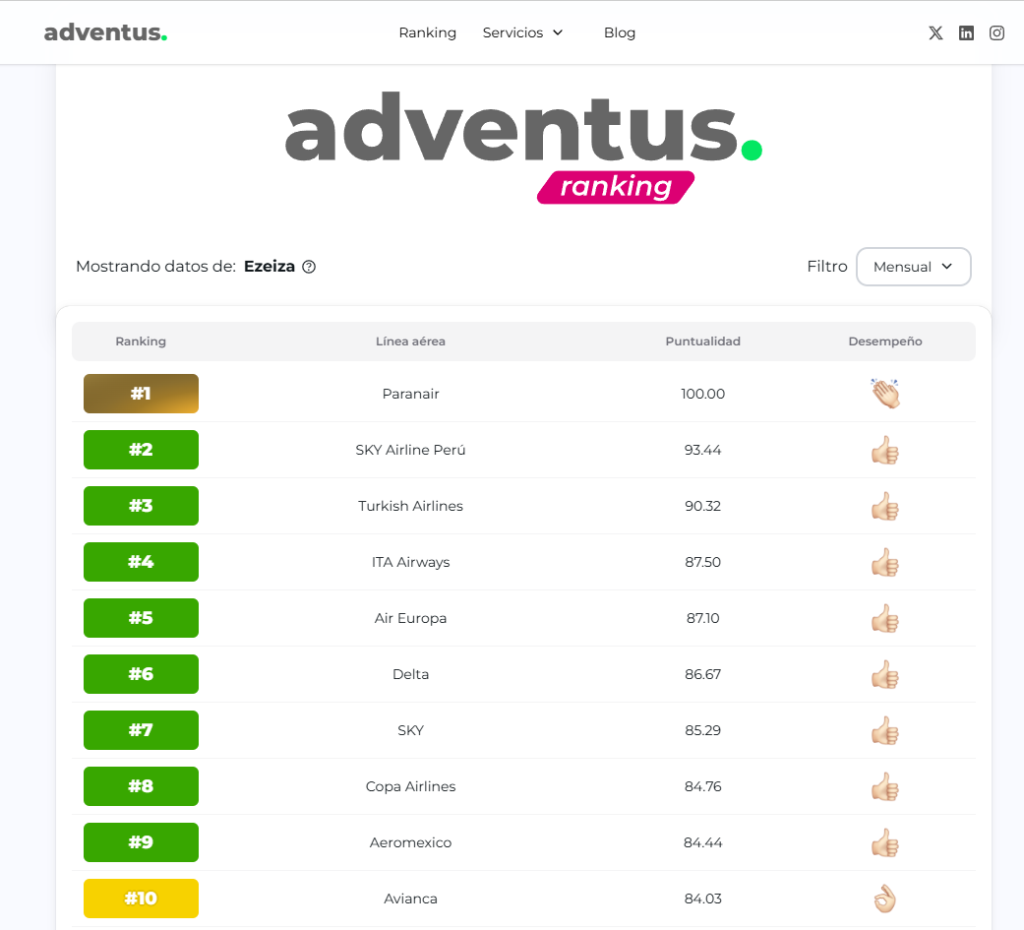Click the gold #1 ranking badge
1024x930 pixels.
[141, 394]
